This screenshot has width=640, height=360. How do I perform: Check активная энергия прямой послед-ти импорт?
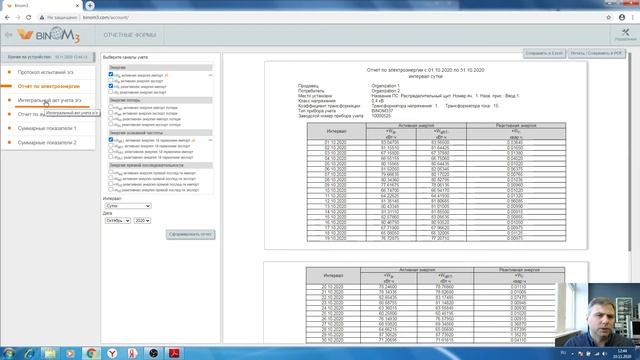(111, 172)
